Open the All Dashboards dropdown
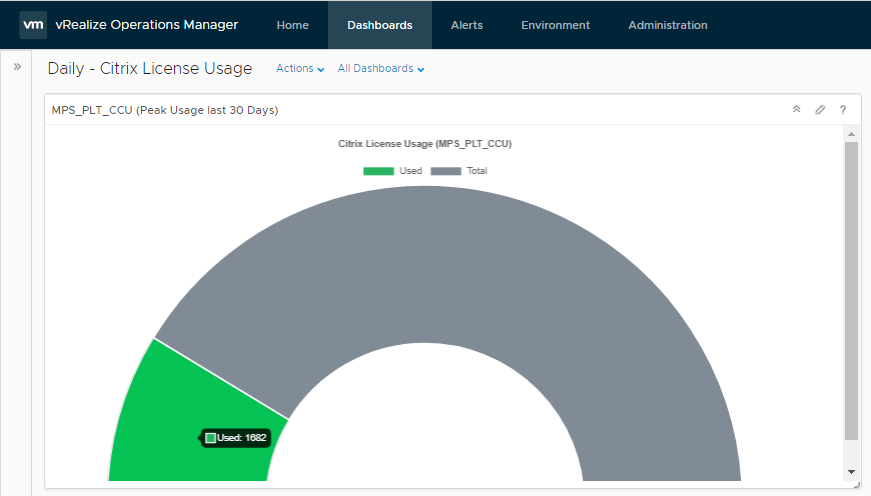 pos(381,69)
